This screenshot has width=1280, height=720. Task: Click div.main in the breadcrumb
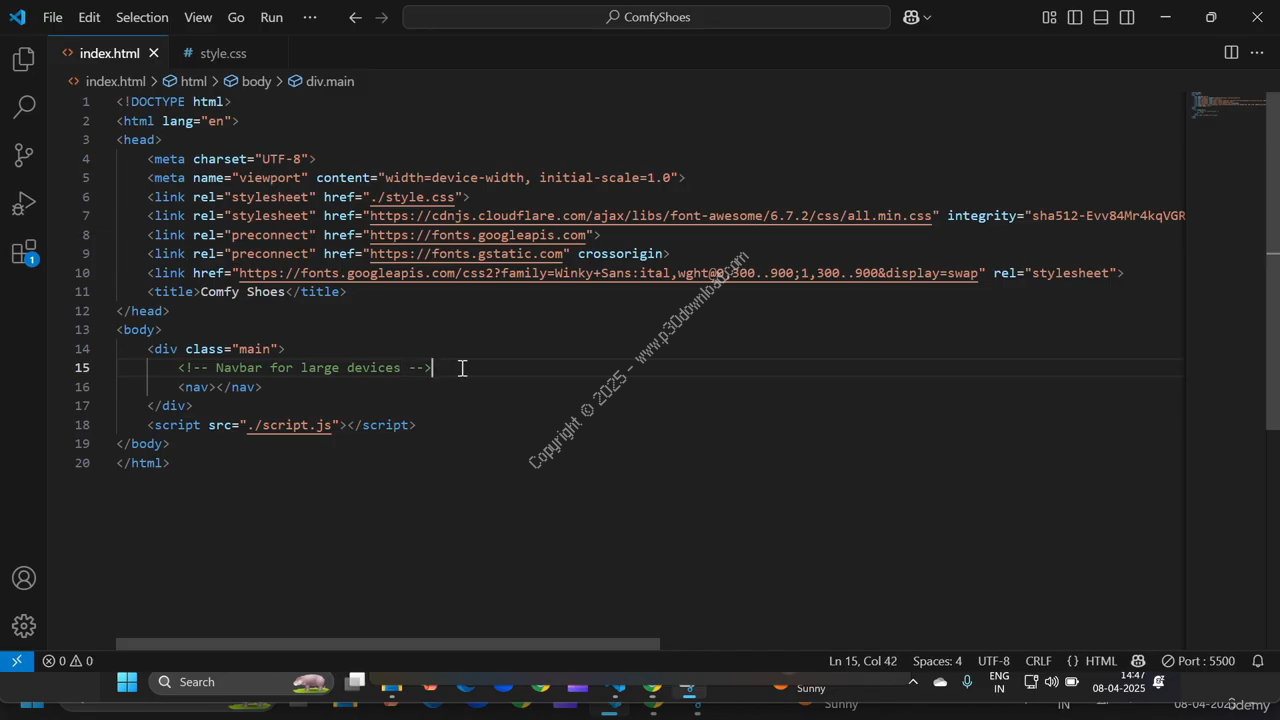tap(330, 81)
